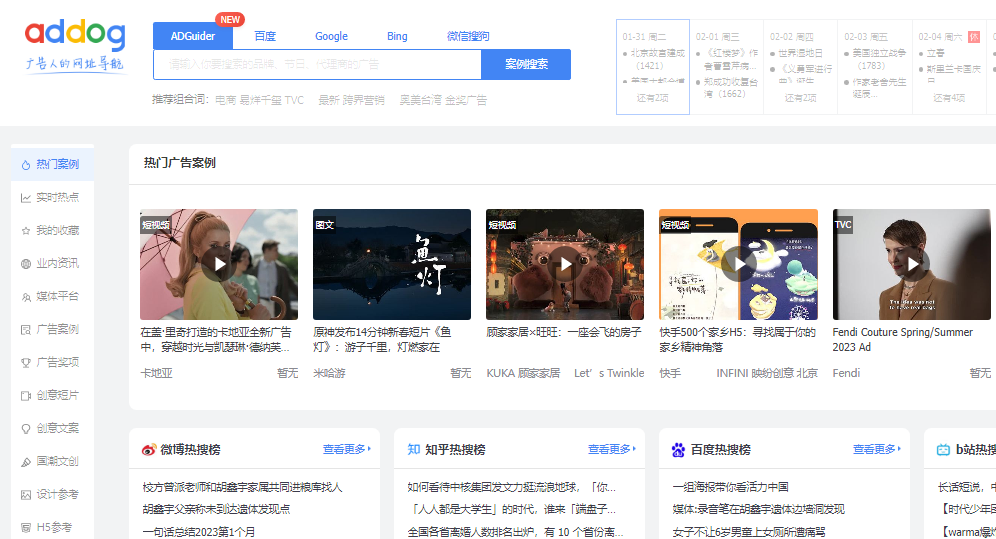Click the icon beside H5参考

pos(26,528)
